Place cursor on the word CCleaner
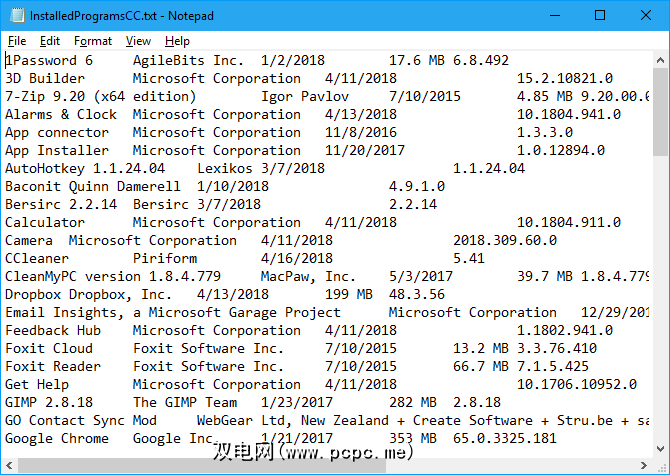The image size is (670, 475). tap(37, 258)
